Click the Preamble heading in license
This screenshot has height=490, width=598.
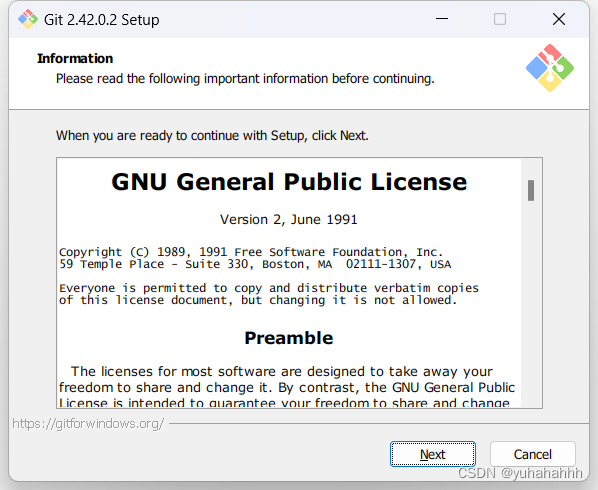(289, 338)
